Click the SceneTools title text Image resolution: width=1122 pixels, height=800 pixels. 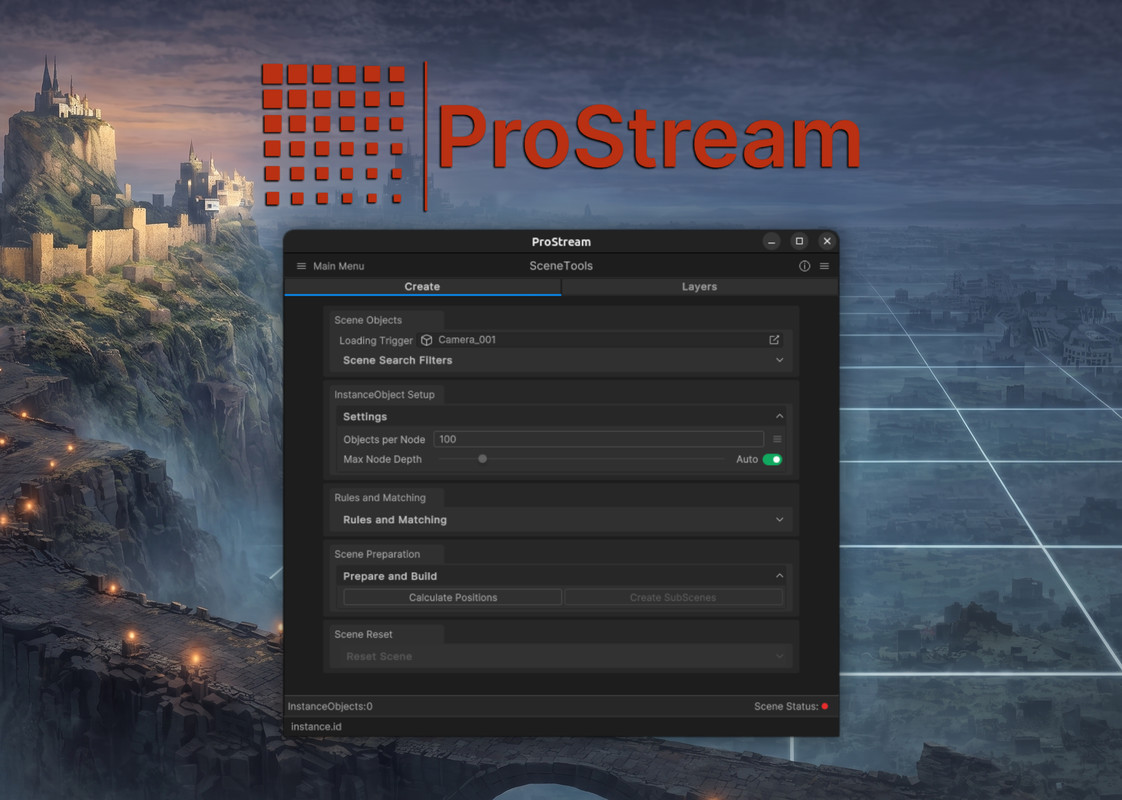coord(561,265)
